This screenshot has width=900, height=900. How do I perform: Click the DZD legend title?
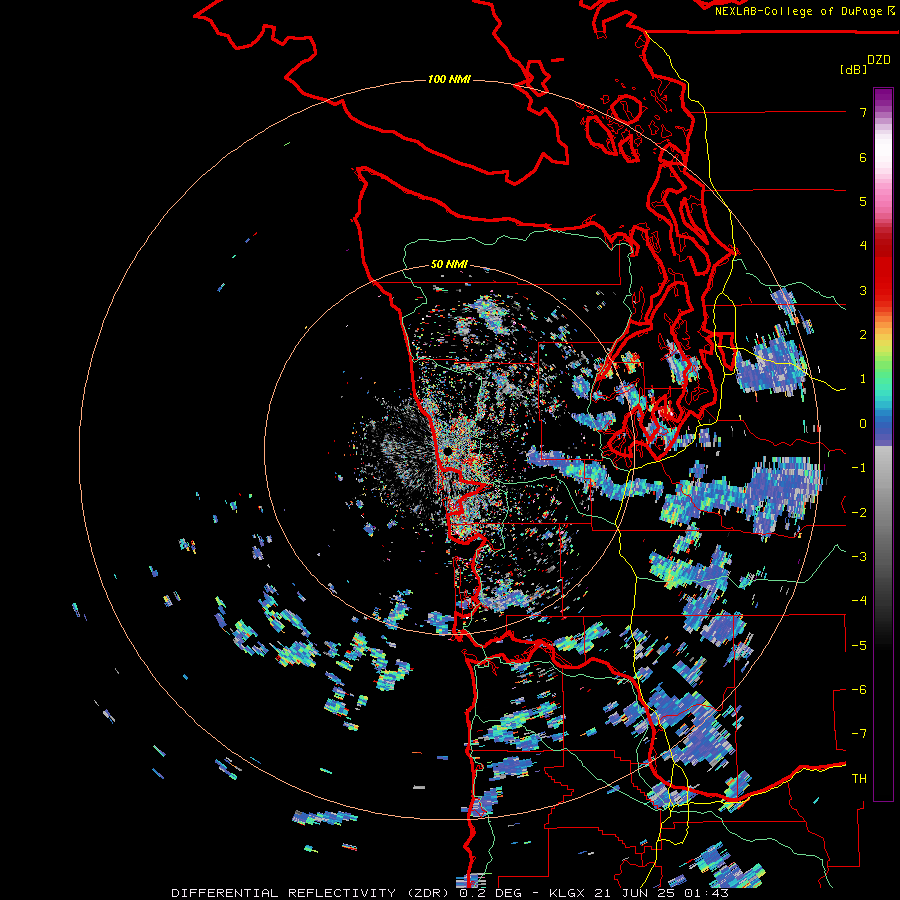[879, 60]
